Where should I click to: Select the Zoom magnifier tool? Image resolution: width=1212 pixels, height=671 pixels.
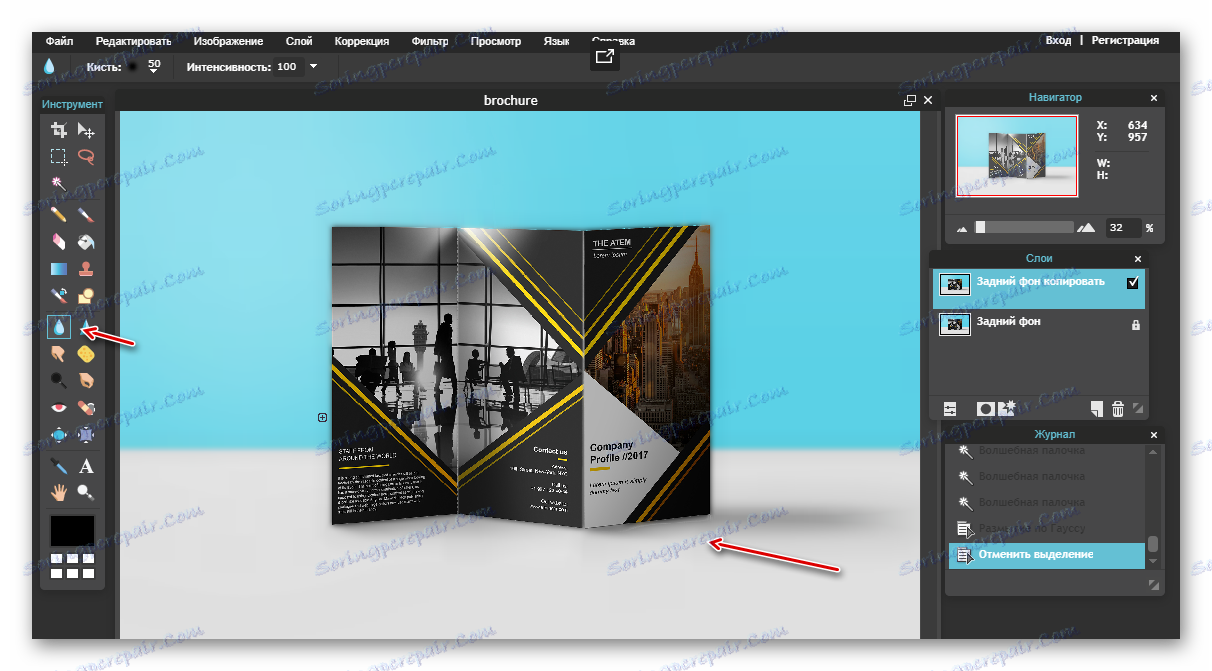coord(86,492)
